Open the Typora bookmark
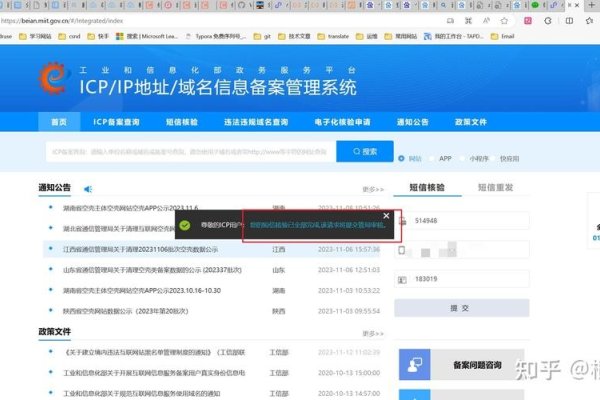The height and width of the screenshot is (400, 600). (215, 36)
